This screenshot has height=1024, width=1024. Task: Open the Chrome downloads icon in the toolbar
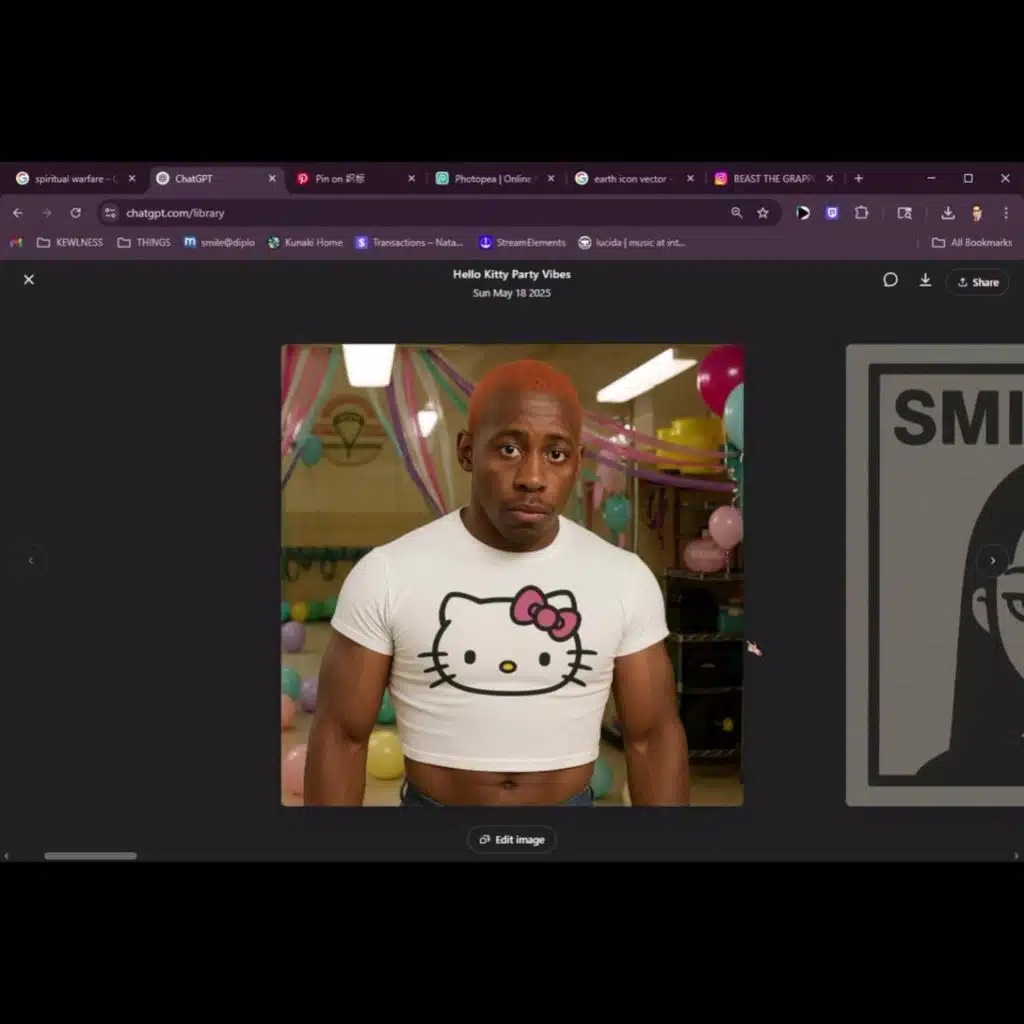click(x=948, y=213)
